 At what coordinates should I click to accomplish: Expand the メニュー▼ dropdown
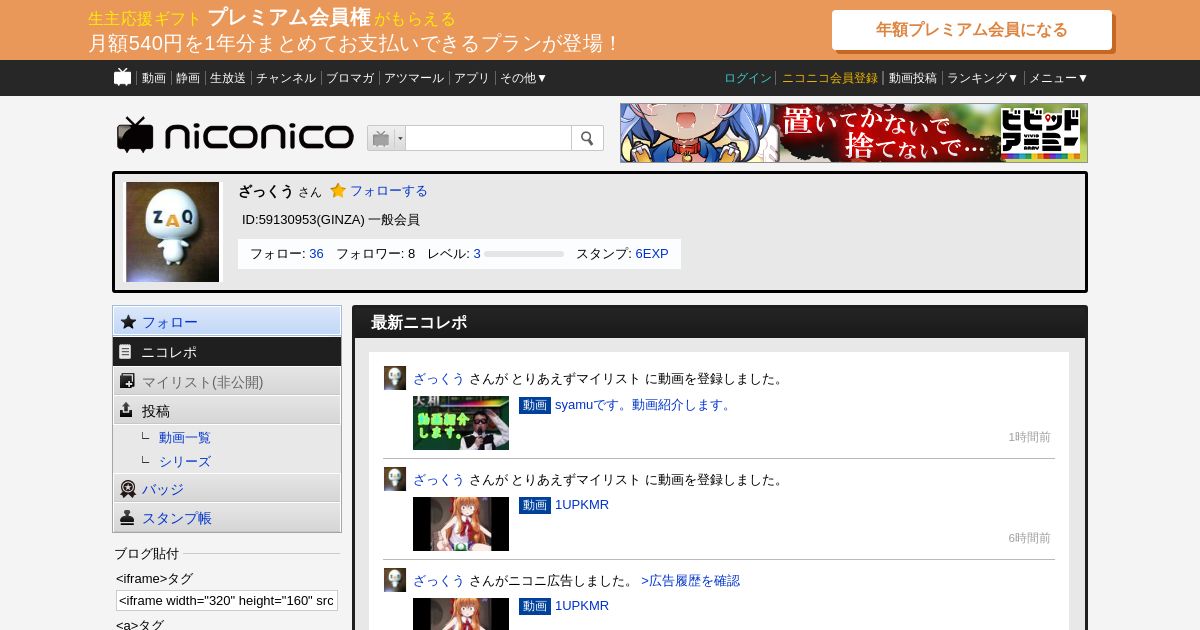pos(1059,78)
